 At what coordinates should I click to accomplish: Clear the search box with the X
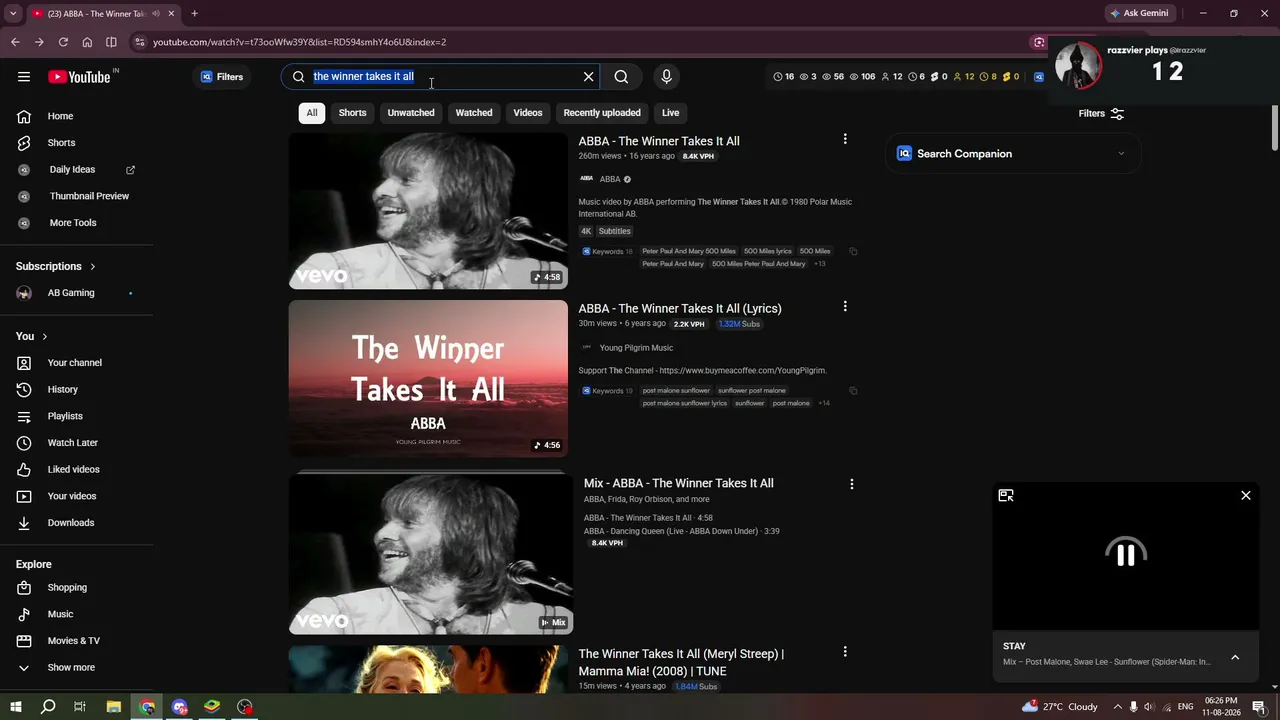pos(589,77)
